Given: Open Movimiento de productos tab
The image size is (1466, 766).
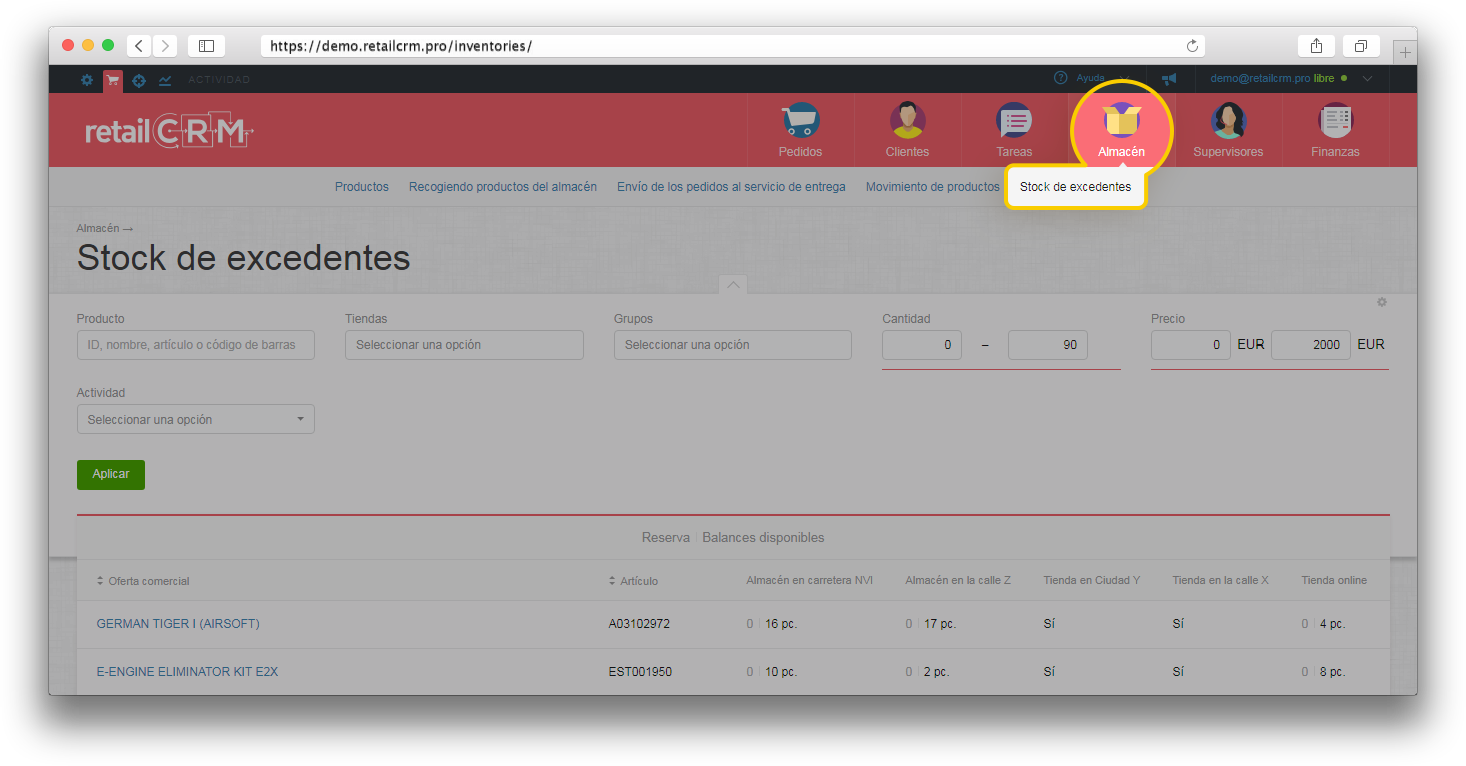Looking at the screenshot, I should [933, 187].
